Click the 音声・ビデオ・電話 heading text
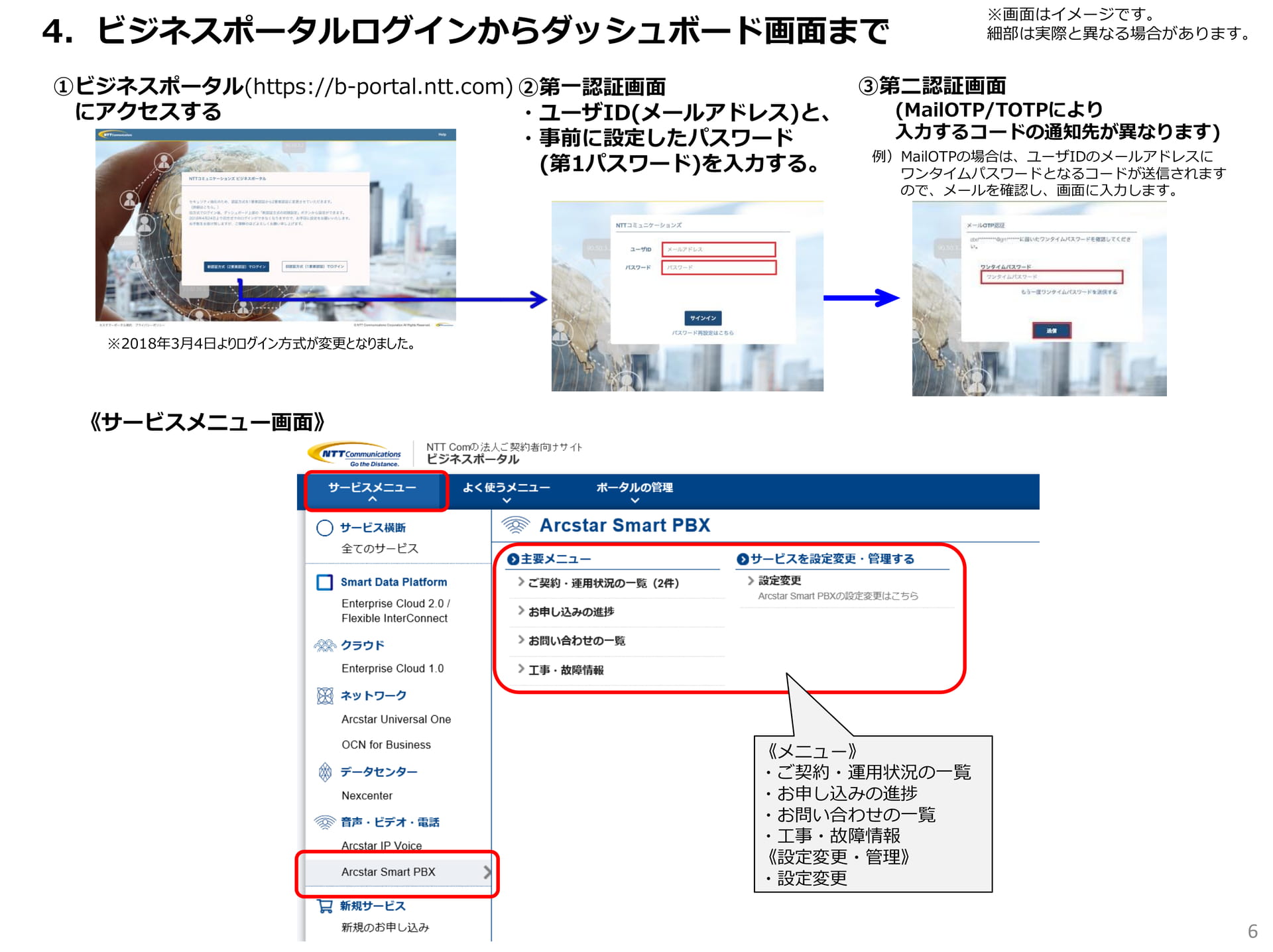Viewport: 1273px width, 952px height. point(390,822)
